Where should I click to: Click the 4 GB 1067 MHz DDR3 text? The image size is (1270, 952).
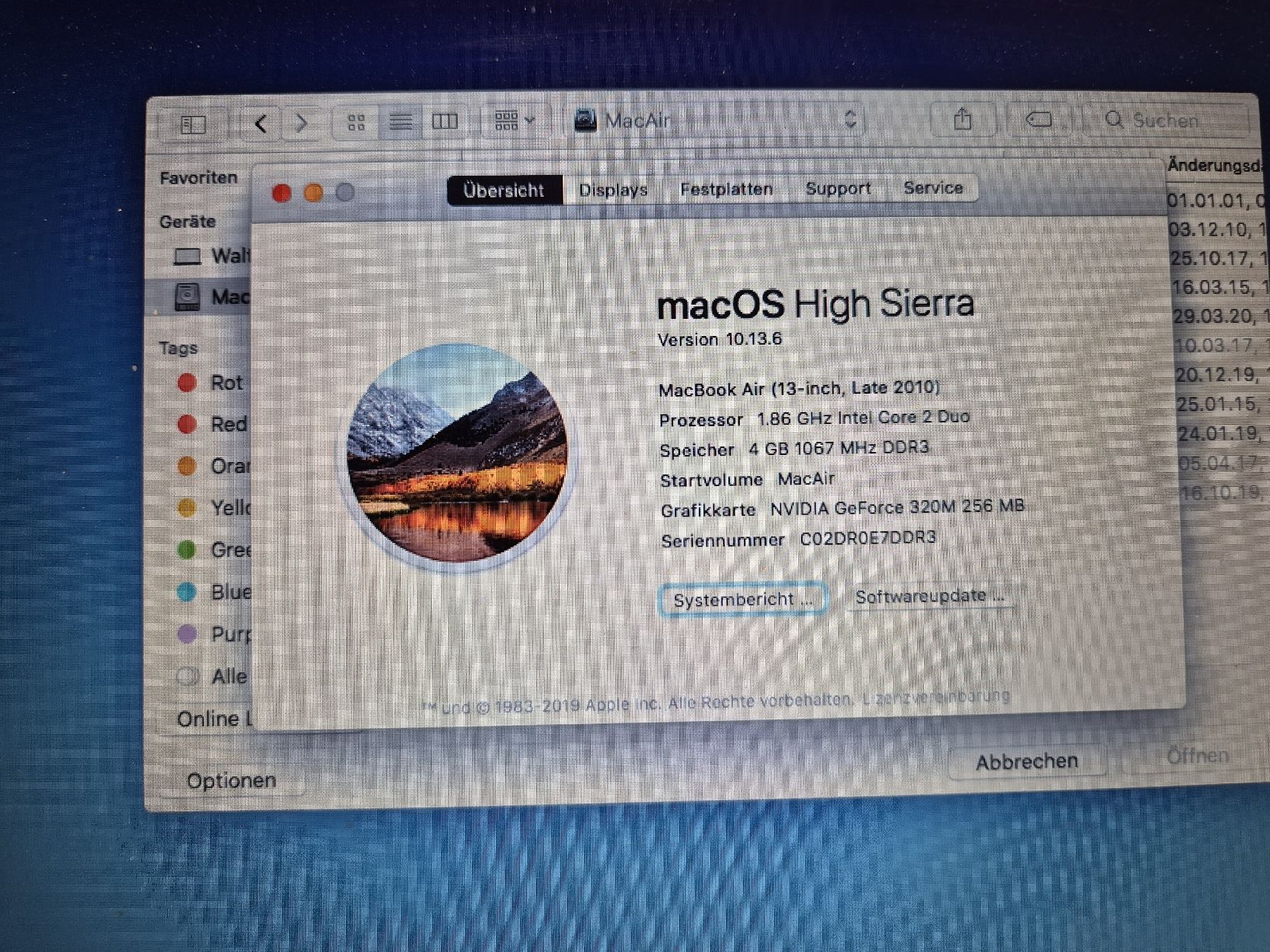coord(839,448)
